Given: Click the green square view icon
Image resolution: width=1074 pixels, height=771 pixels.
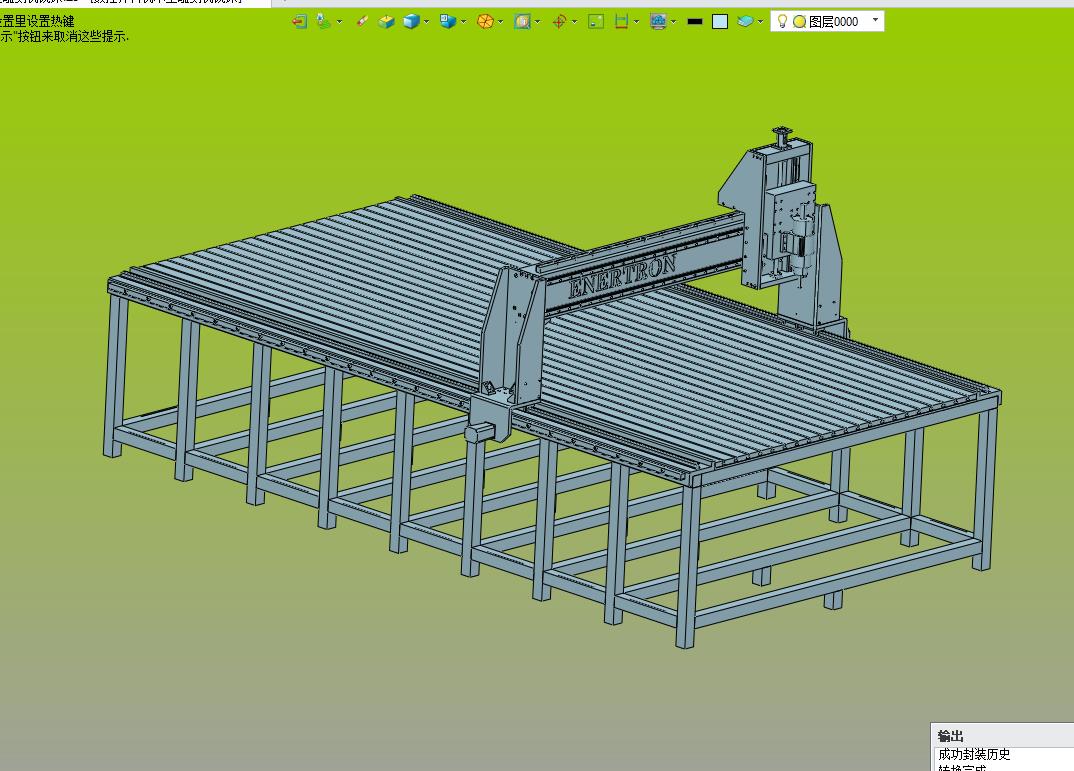Looking at the screenshot, I should (x=596, y=22).
